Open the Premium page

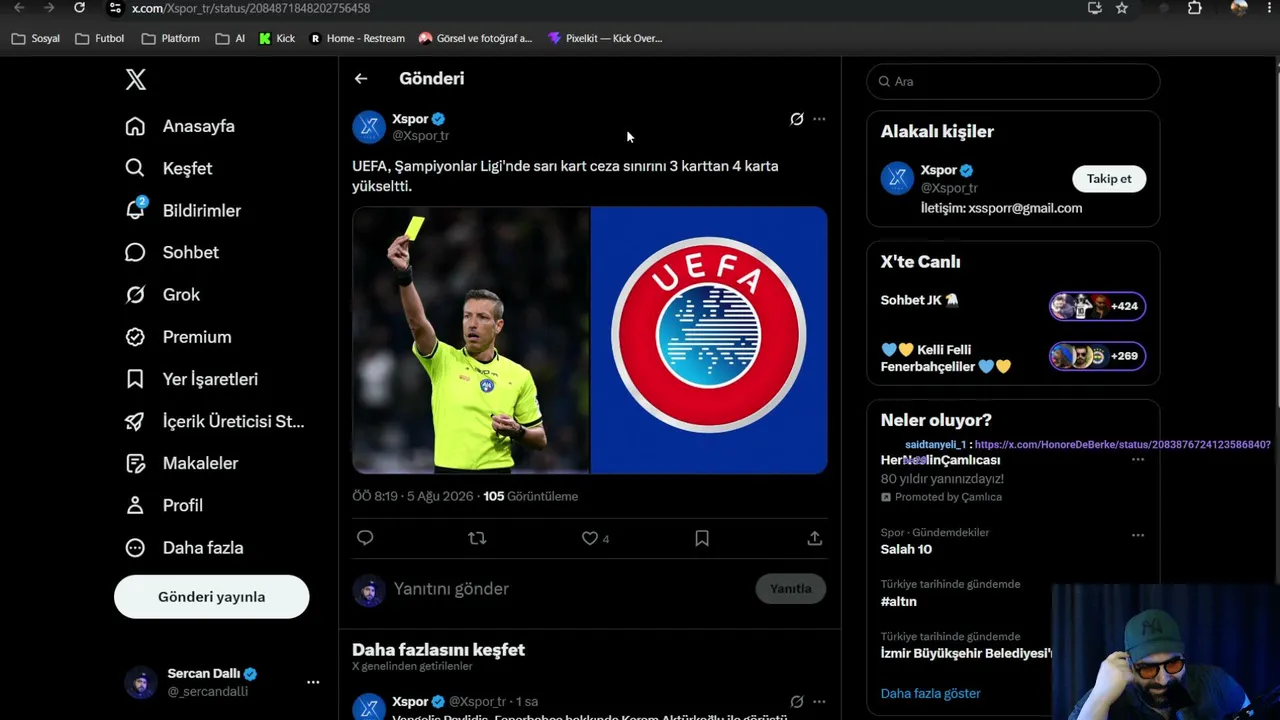pos(178,337)
